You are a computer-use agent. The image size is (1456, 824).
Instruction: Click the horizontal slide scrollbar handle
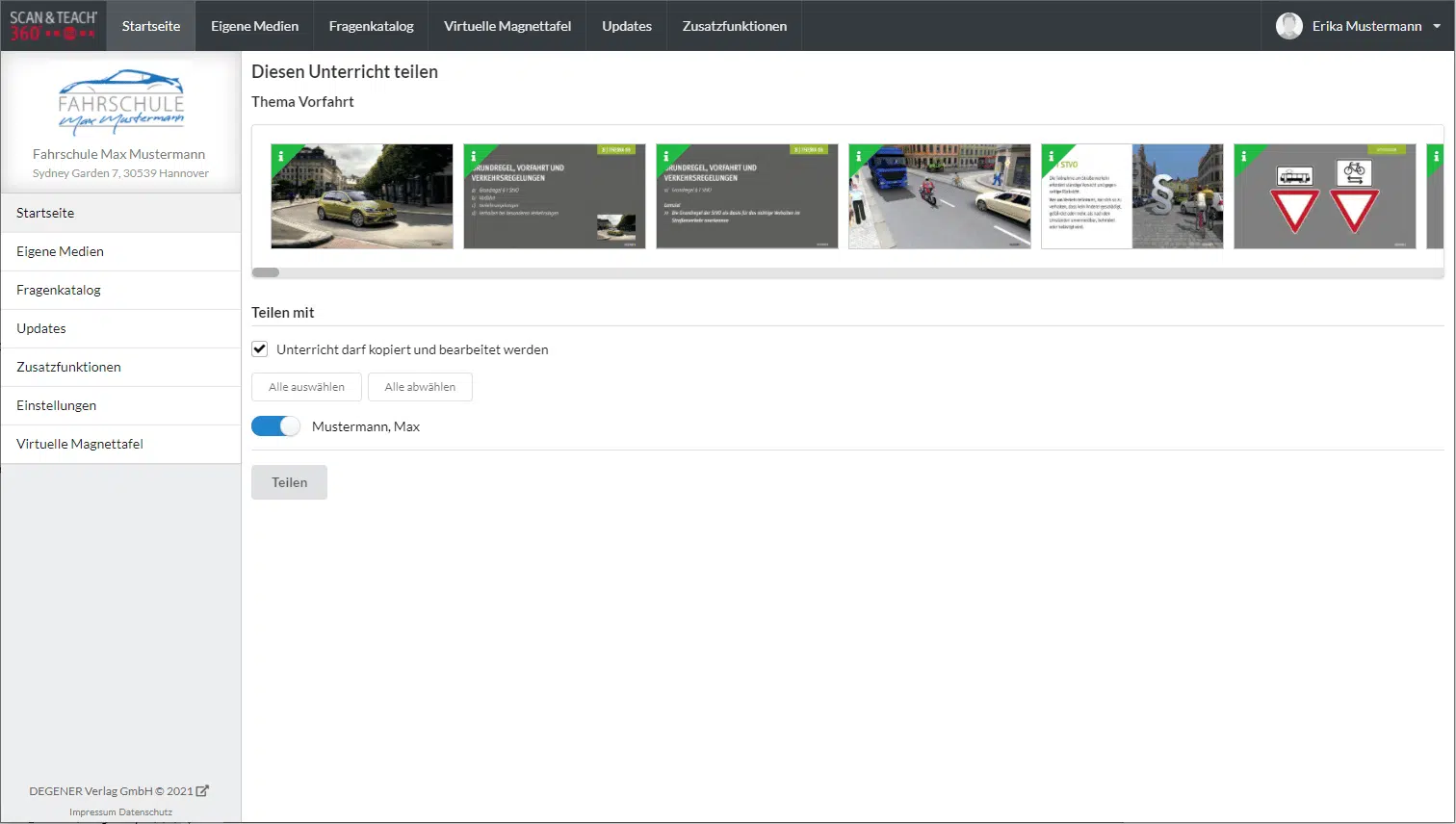(266, 272)
